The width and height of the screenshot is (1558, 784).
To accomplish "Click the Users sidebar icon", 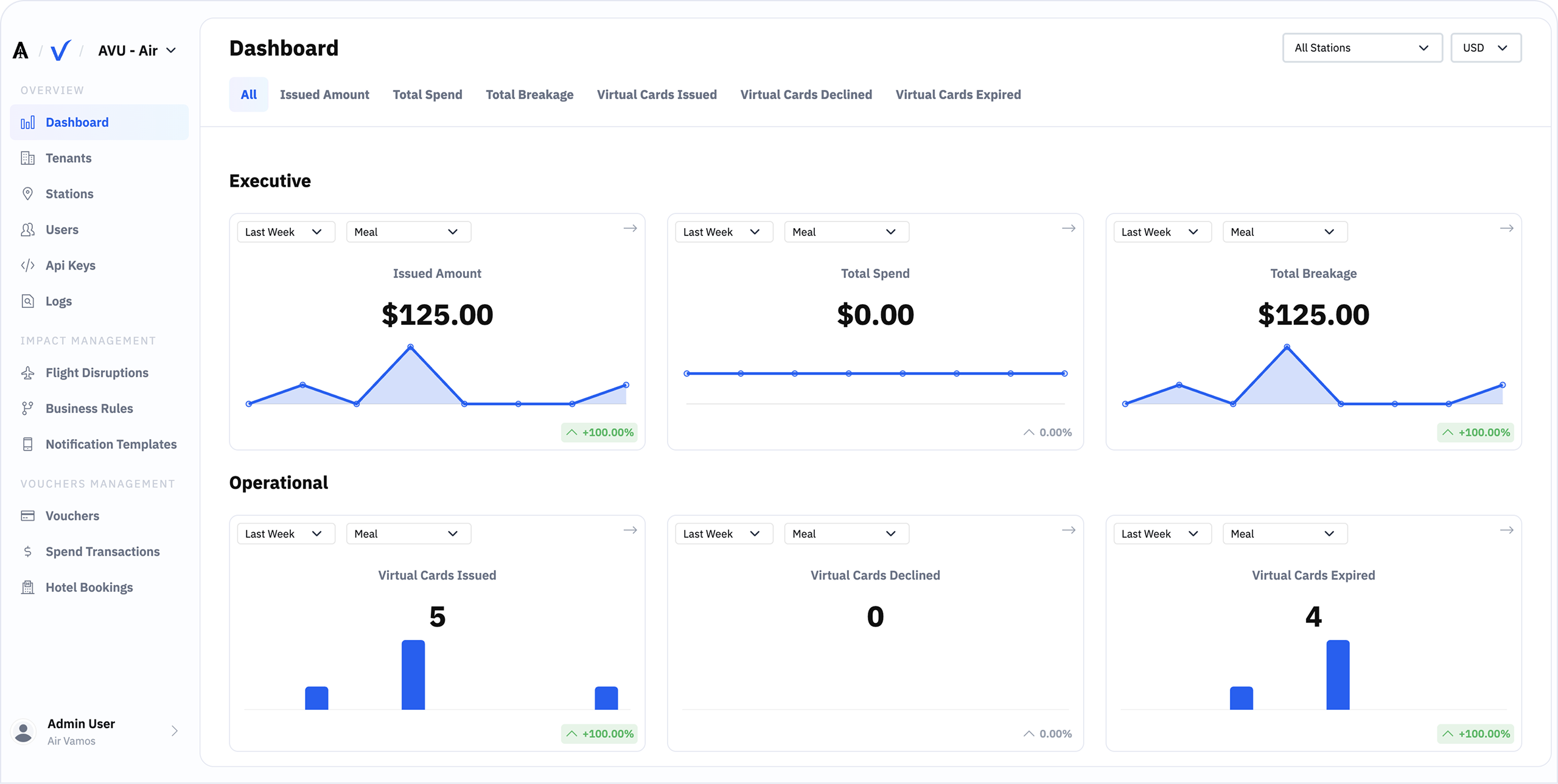I will coord(28,229).
